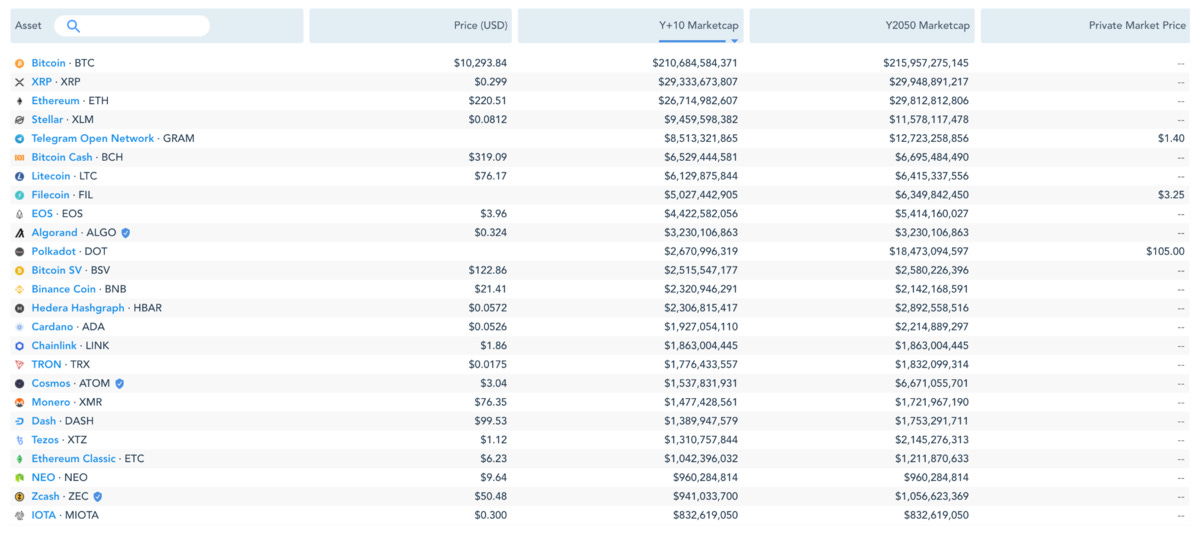Click the NEO logo icon

tap(19, 478)
